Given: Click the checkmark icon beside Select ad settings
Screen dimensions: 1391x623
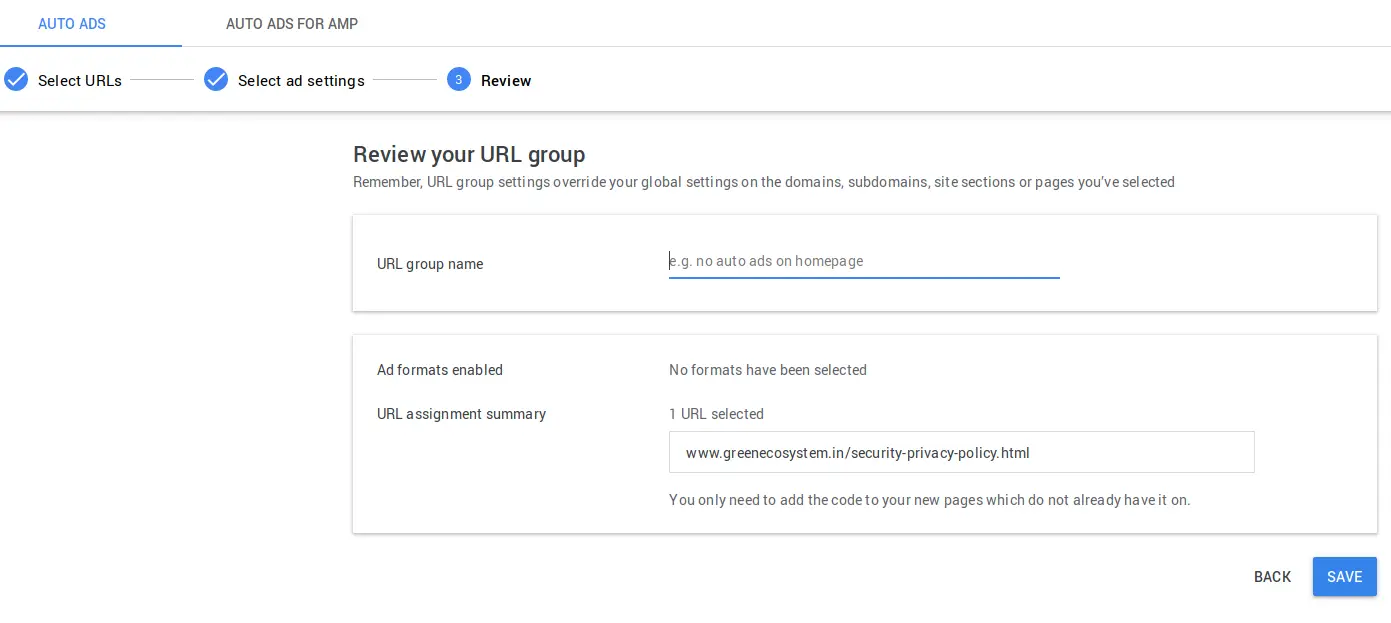Looking at the screenshot, I should (x=216, y=80).
